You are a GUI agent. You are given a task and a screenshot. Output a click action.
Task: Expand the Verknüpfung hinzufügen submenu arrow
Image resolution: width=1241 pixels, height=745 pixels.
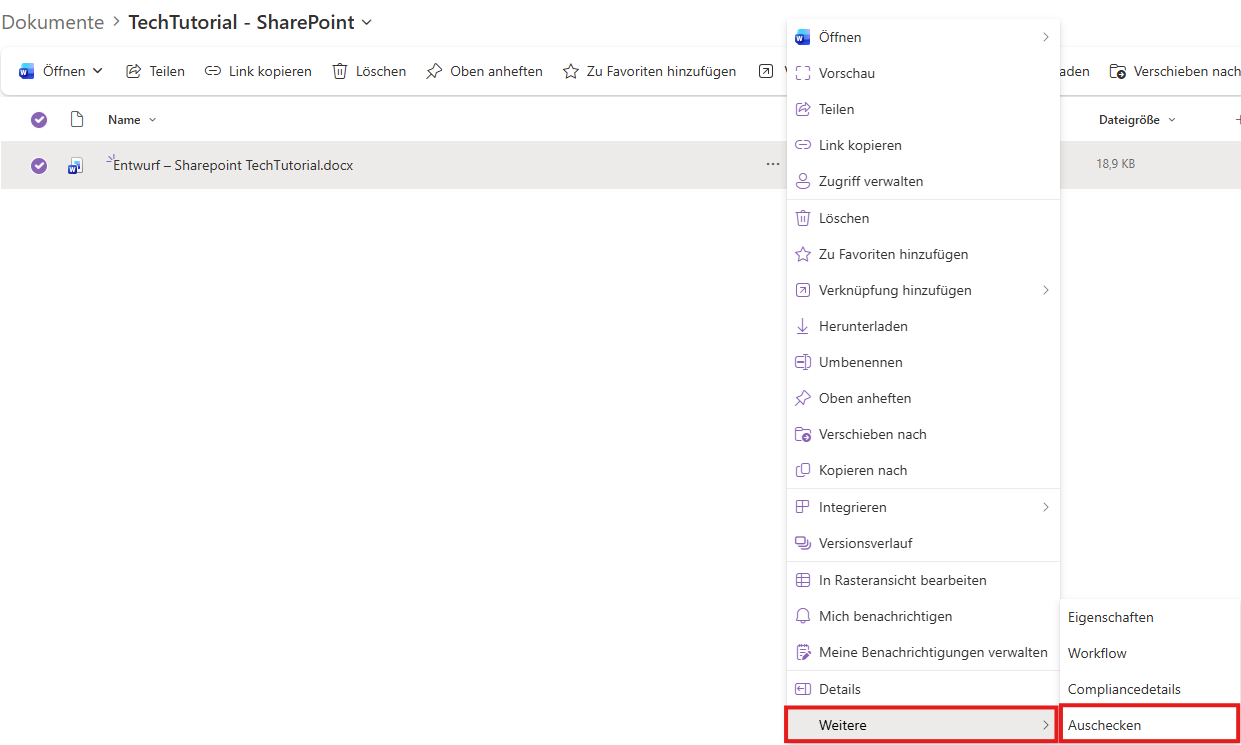(1046, 290)
